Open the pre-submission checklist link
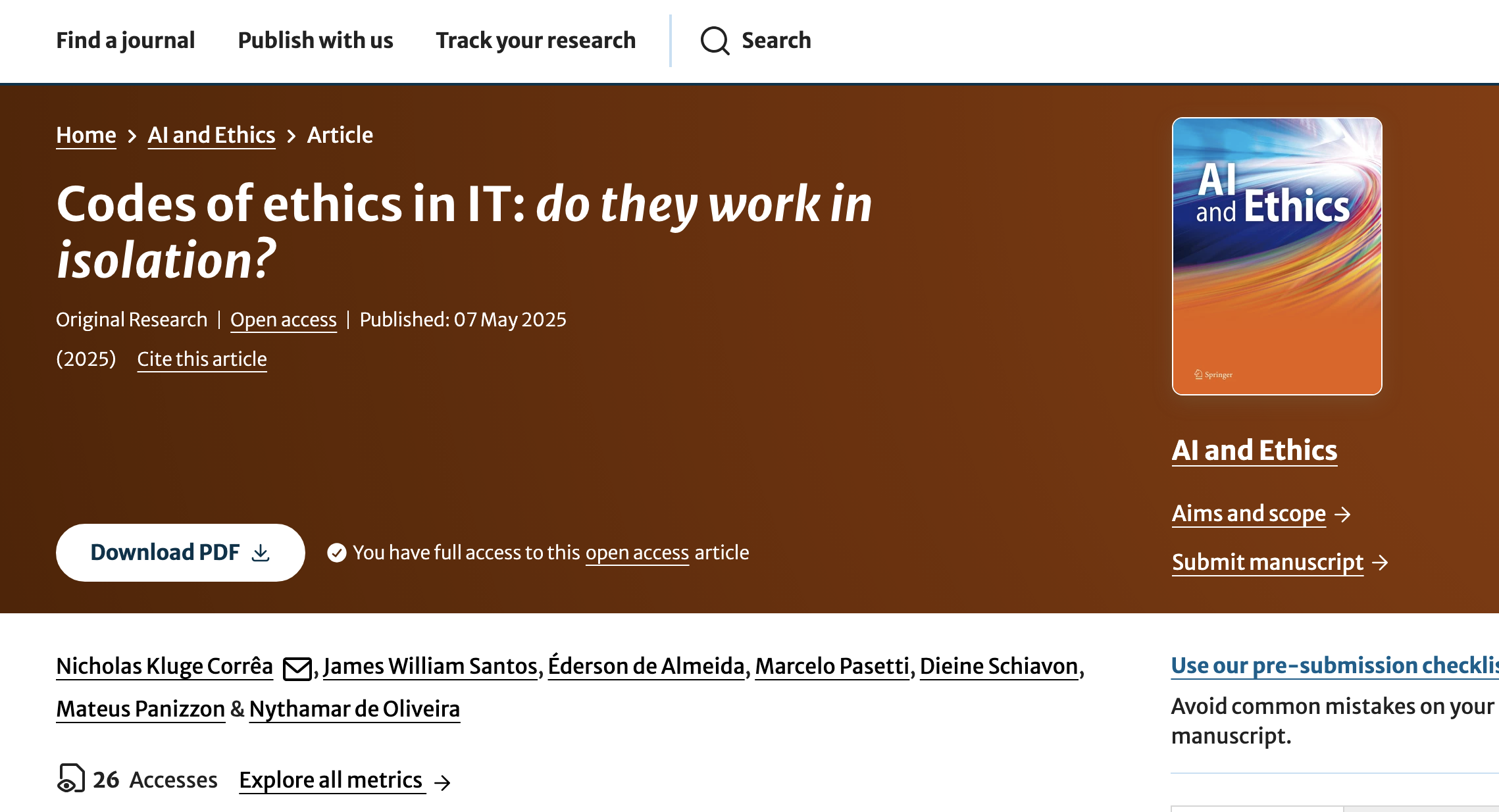The width and height of the screenshot is (1499, 812). tap(1335, 665)
